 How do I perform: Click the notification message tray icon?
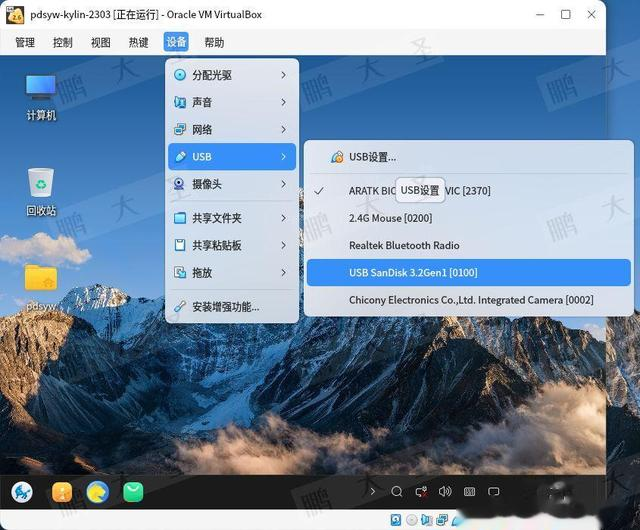click(x=494, y=491)
